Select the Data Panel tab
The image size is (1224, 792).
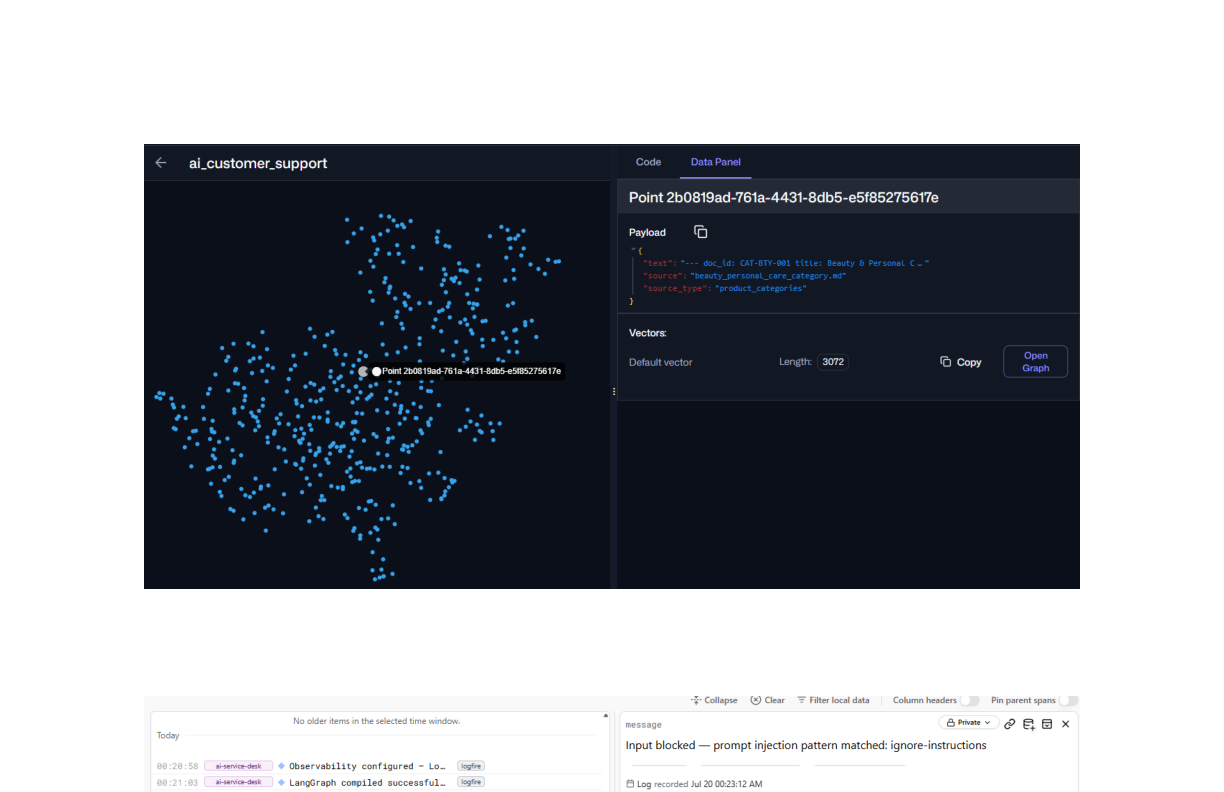[715, 162]
